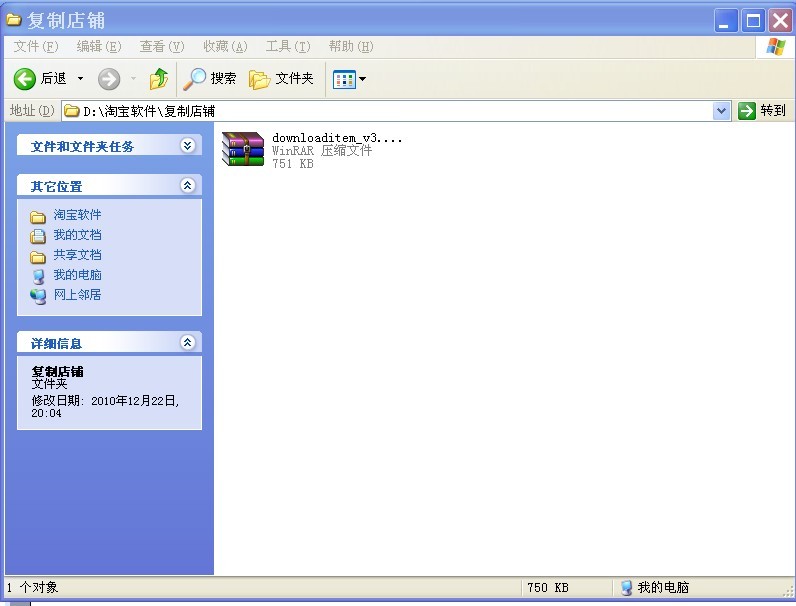
Task: Open 网上邻居 link
Action: [77, 294]
